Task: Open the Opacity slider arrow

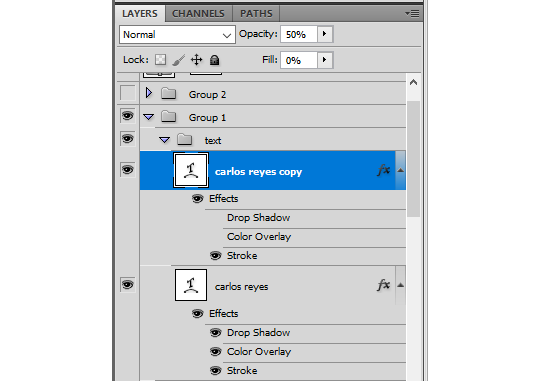Action: click(x=324, y=34)
